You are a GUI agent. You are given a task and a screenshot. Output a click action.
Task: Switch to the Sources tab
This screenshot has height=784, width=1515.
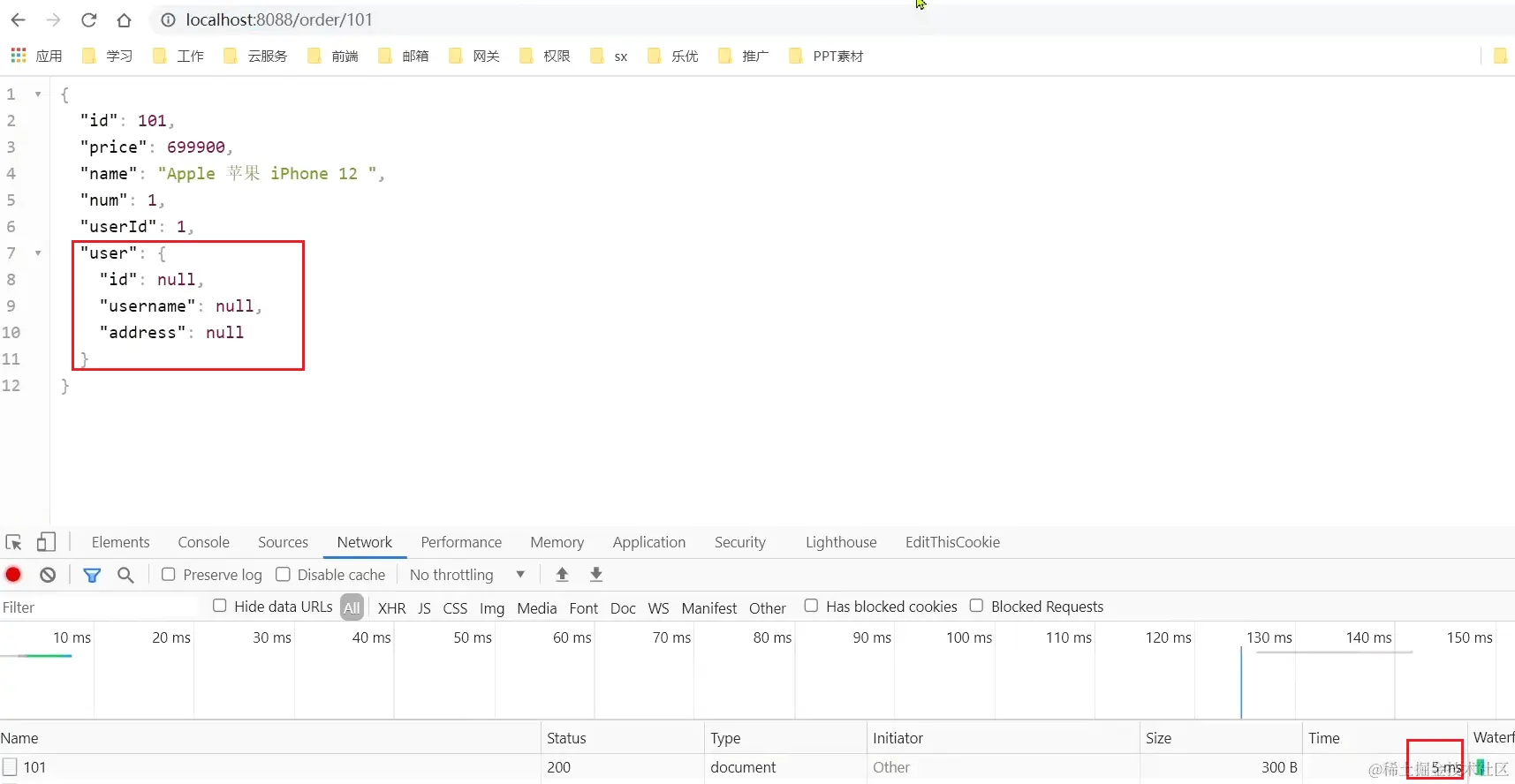283,542
